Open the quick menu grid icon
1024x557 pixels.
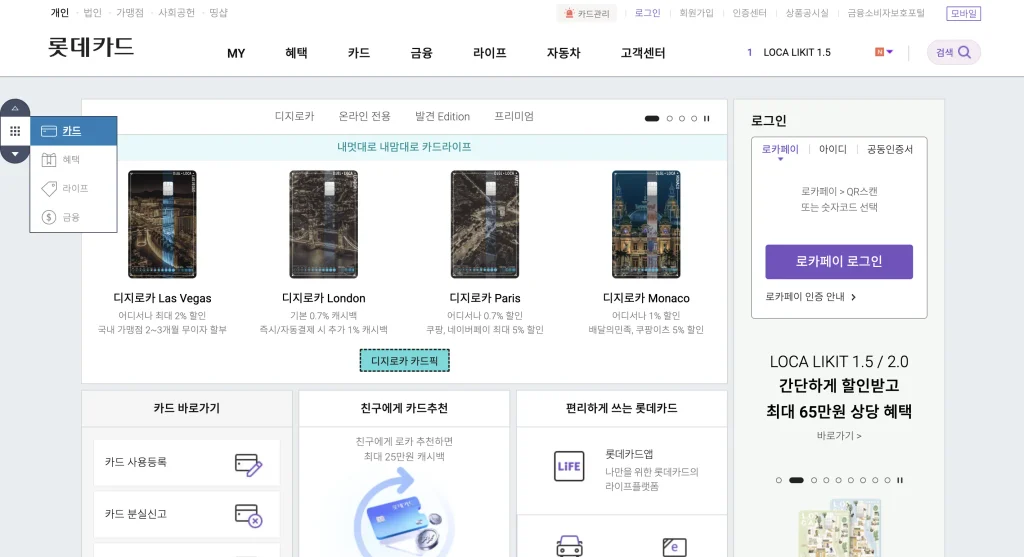(x=15, y=131)
